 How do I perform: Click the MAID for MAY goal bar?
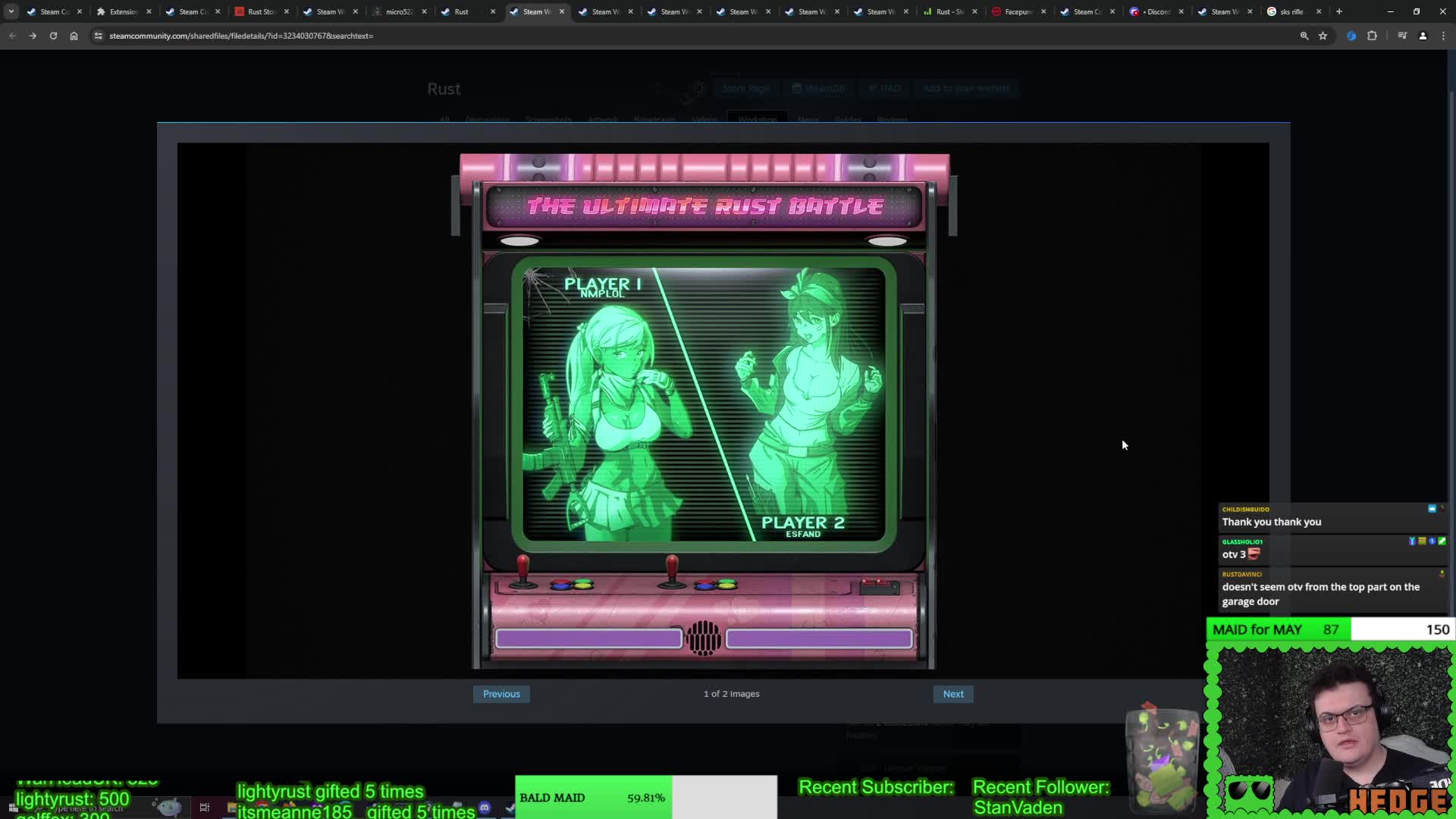point(1330,629)
